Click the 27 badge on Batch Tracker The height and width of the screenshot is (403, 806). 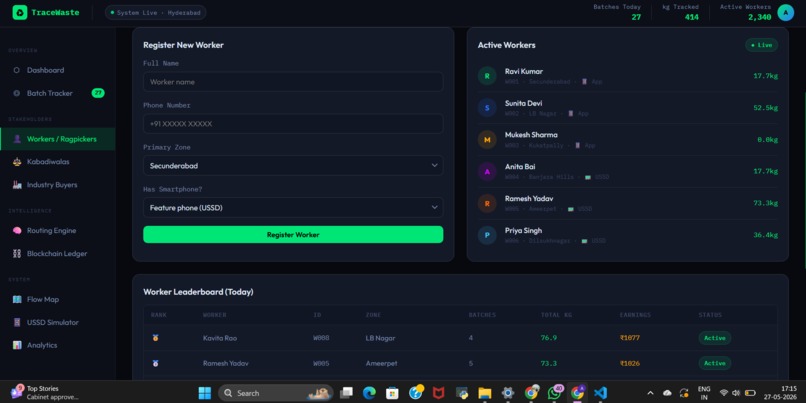(x=98, y=93)
